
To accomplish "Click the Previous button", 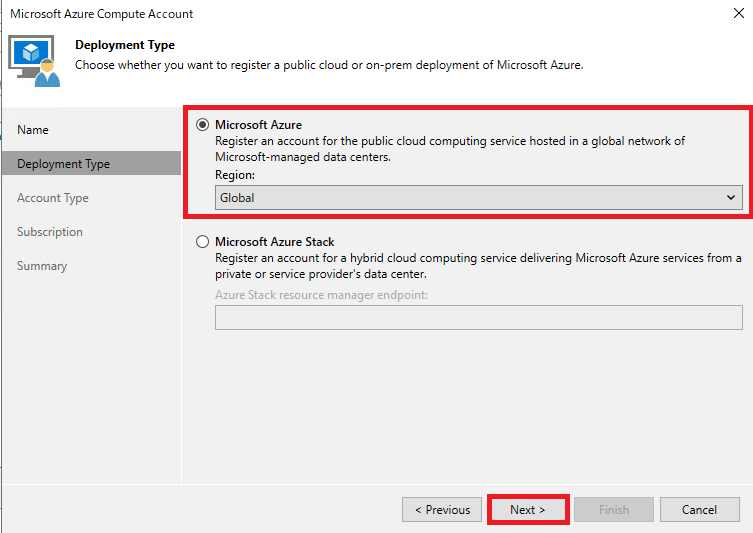I will click(x=442, y=509).
